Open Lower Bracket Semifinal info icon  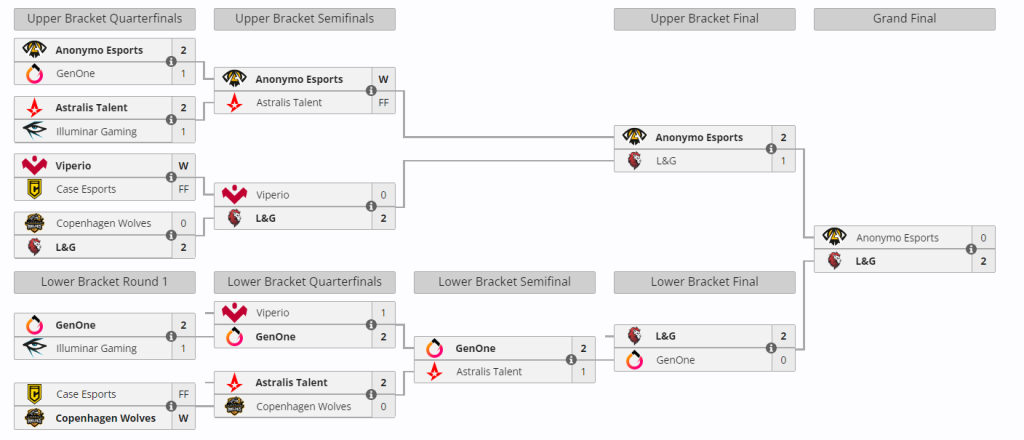pos(571,360)
